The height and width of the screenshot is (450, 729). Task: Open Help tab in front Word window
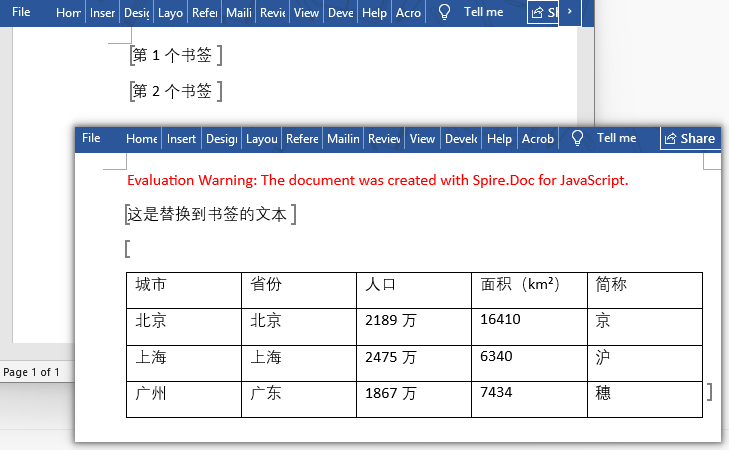click(499, 139)
